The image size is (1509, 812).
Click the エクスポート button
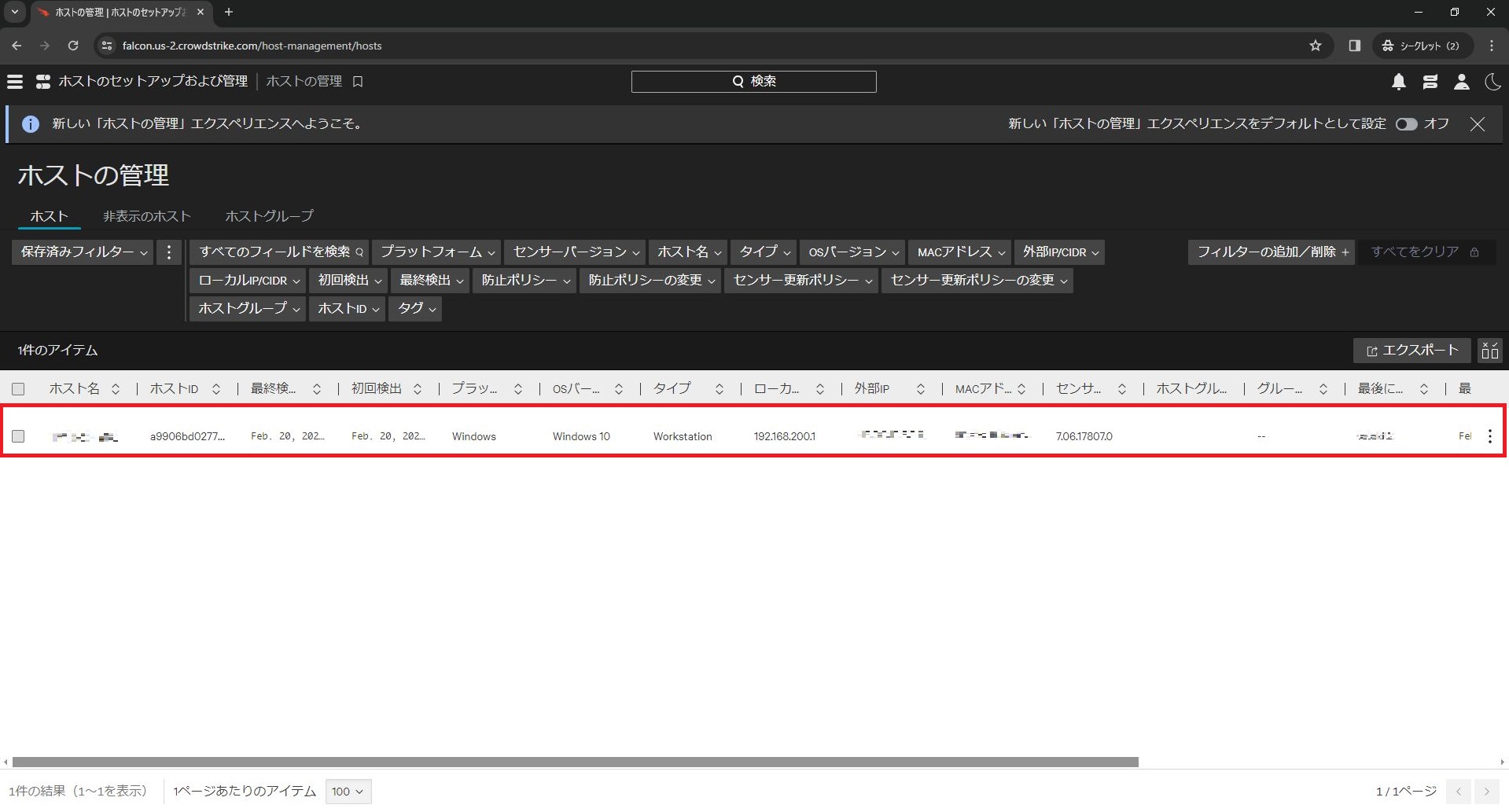(x=1411, y=351)
